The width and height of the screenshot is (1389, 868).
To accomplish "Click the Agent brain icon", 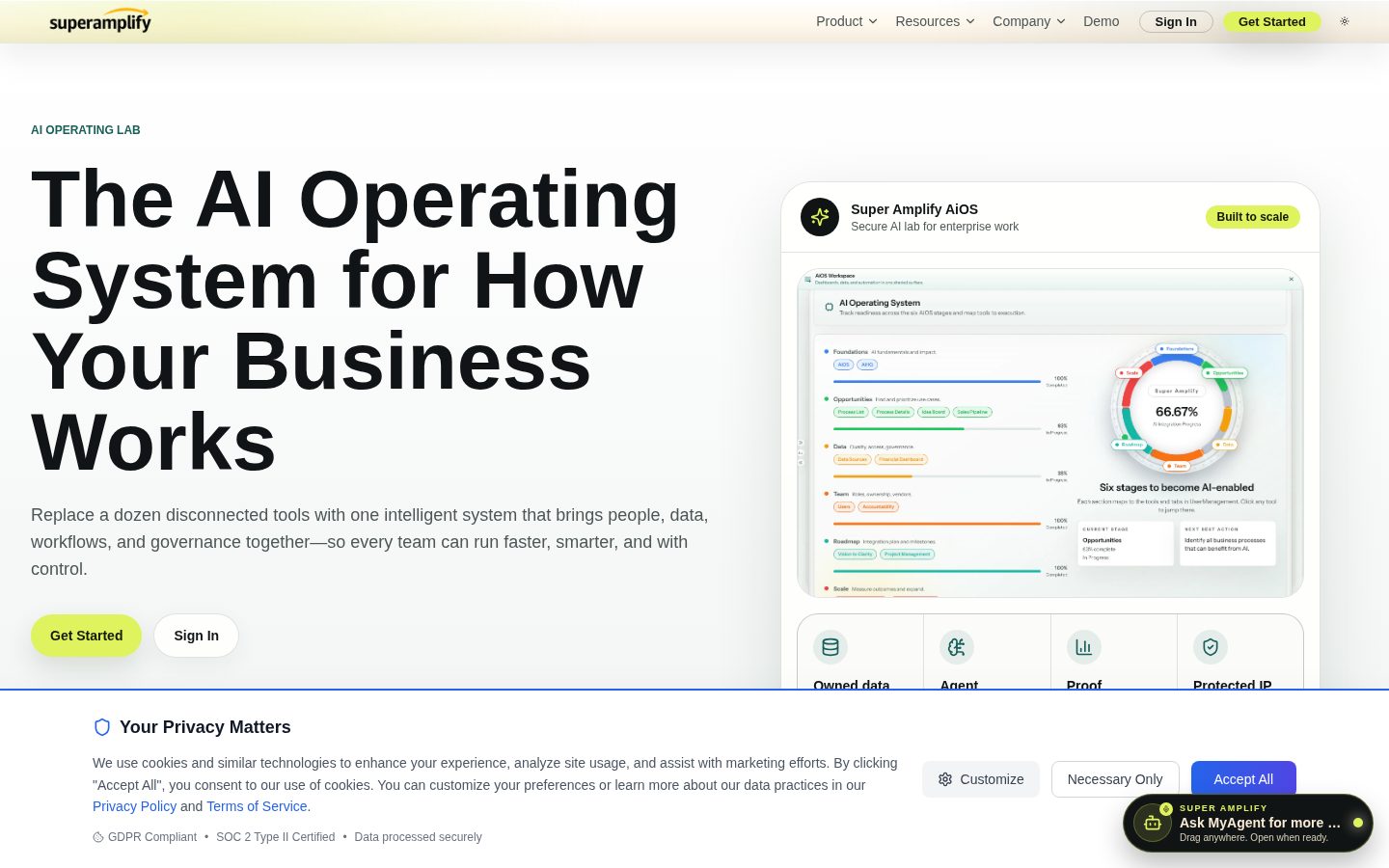I will pyautogui.click(x=957, y=647).
